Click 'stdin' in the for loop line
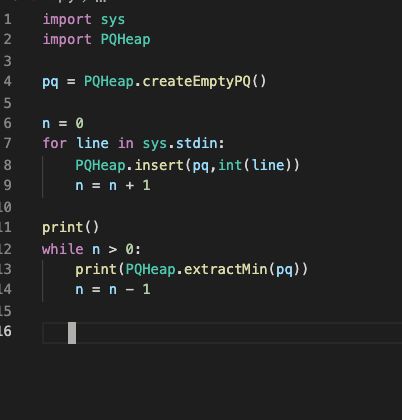Screen dimensions: 402x420 (196, 143)
